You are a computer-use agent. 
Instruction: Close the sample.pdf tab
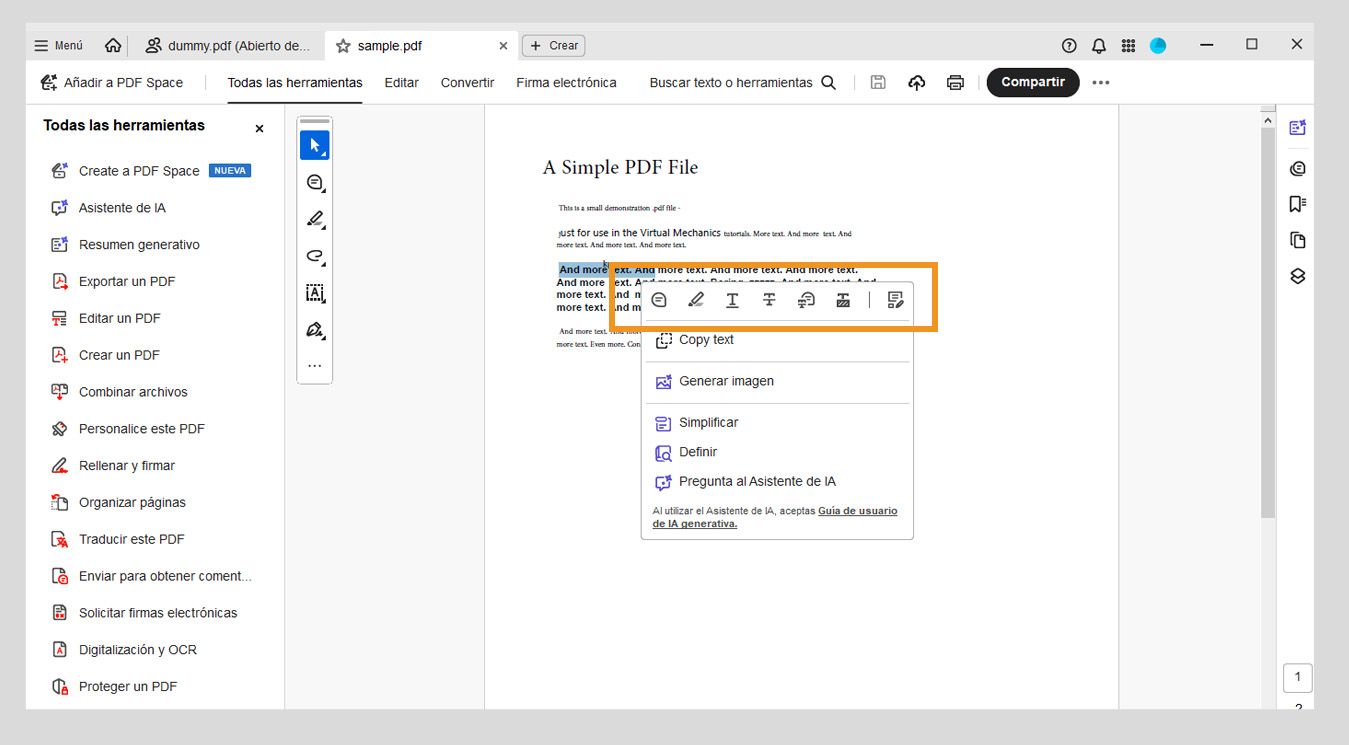click(x=503, y=45)
